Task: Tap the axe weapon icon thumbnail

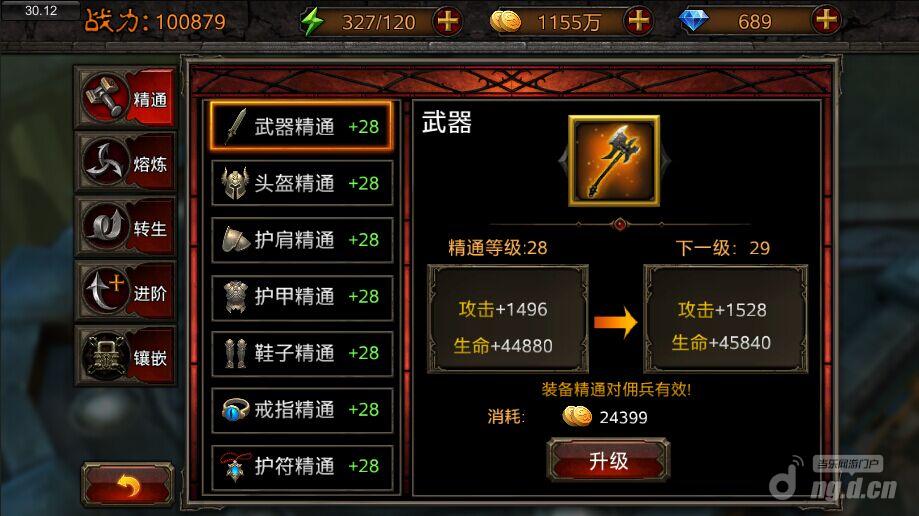Action: pos(614,161)
